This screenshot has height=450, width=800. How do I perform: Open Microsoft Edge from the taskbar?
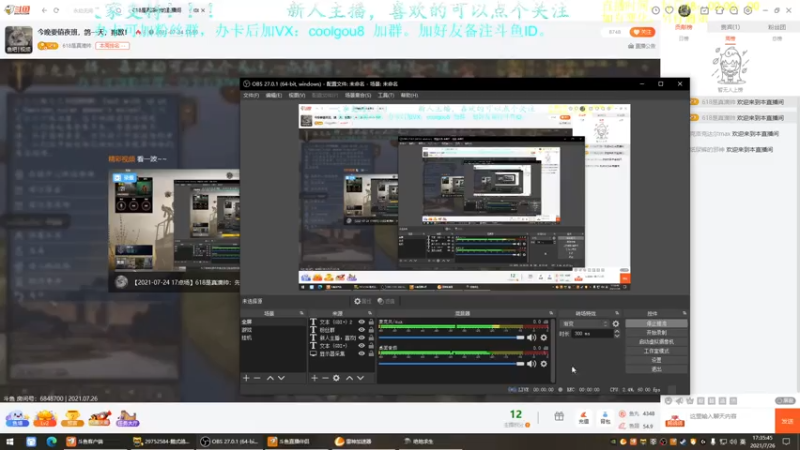pos(52,441)
